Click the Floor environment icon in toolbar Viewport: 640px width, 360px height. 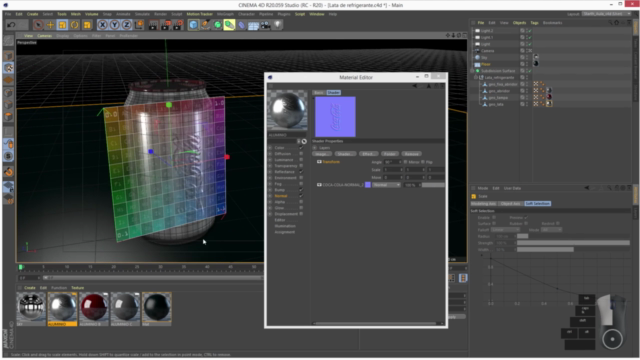[x=253, y=25]
